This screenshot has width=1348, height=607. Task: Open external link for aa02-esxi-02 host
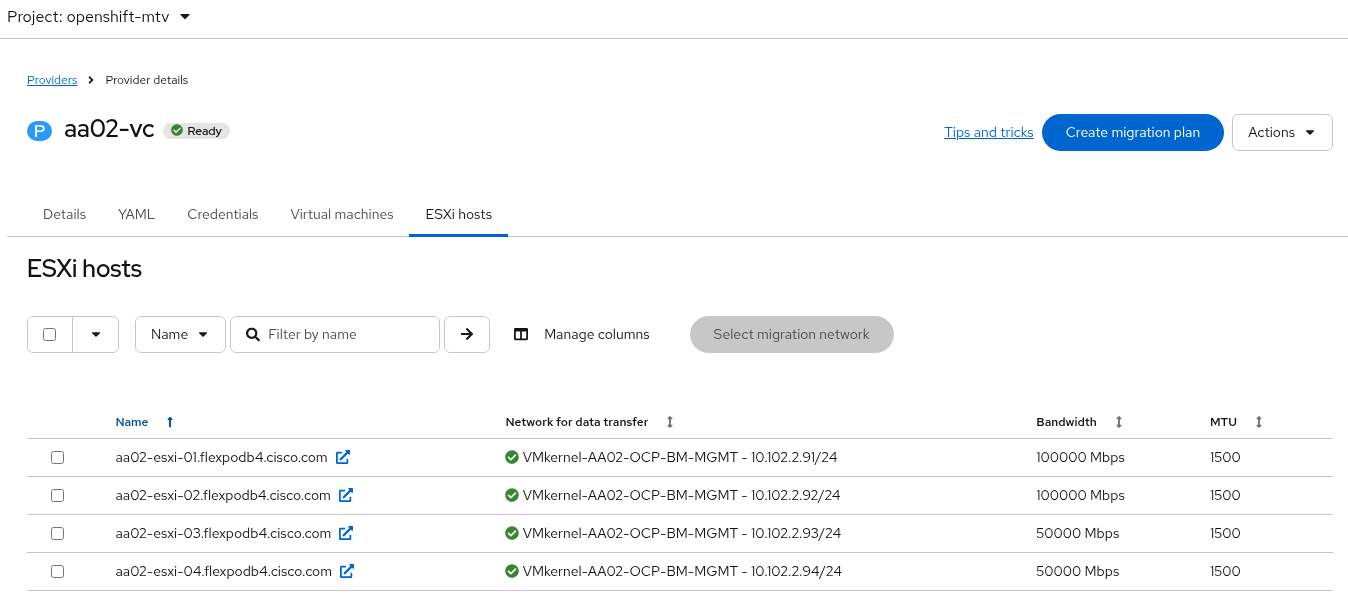[x=346, y=495]
